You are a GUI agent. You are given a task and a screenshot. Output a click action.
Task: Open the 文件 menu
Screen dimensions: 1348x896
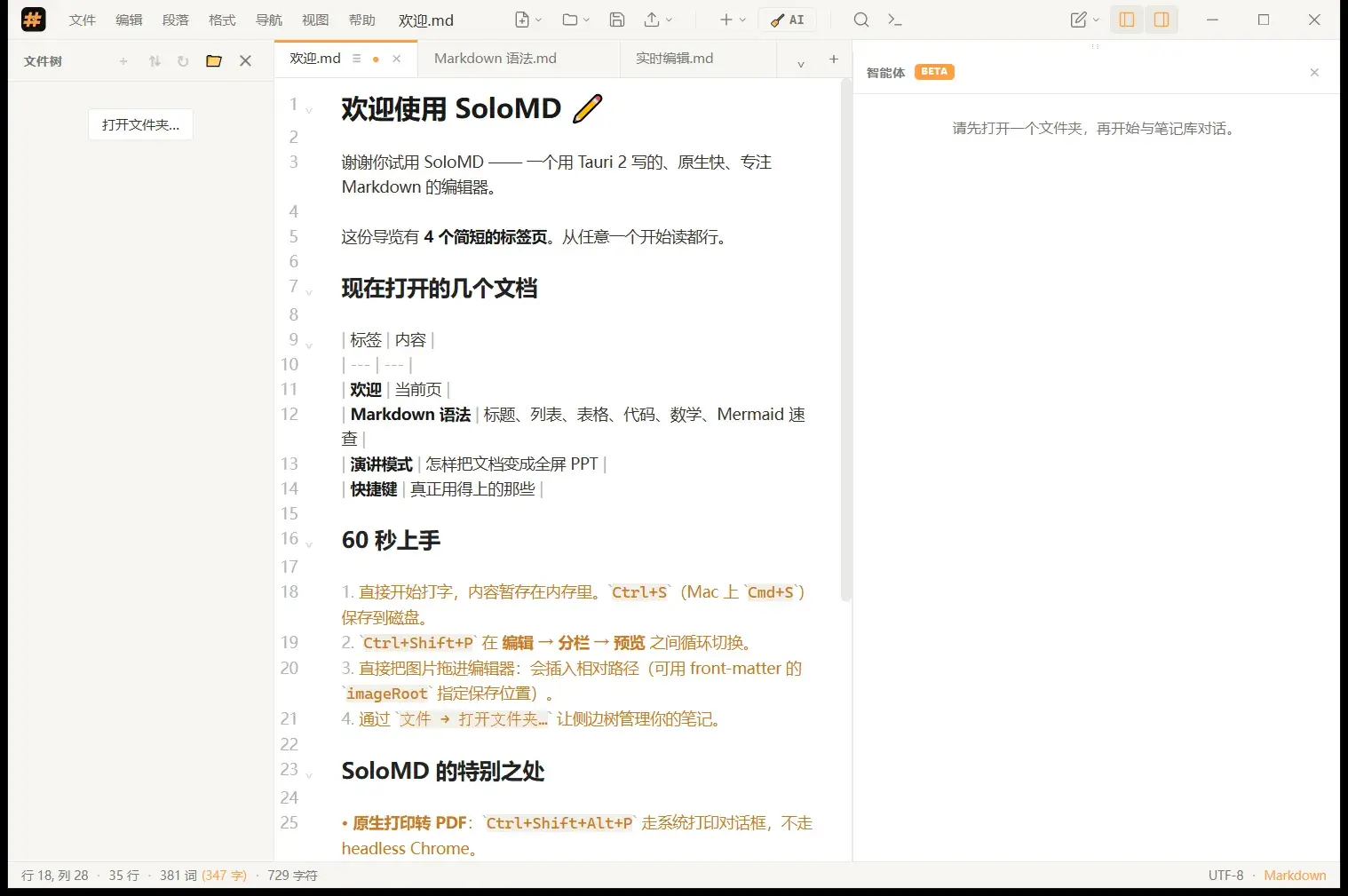tap(83, 20)
